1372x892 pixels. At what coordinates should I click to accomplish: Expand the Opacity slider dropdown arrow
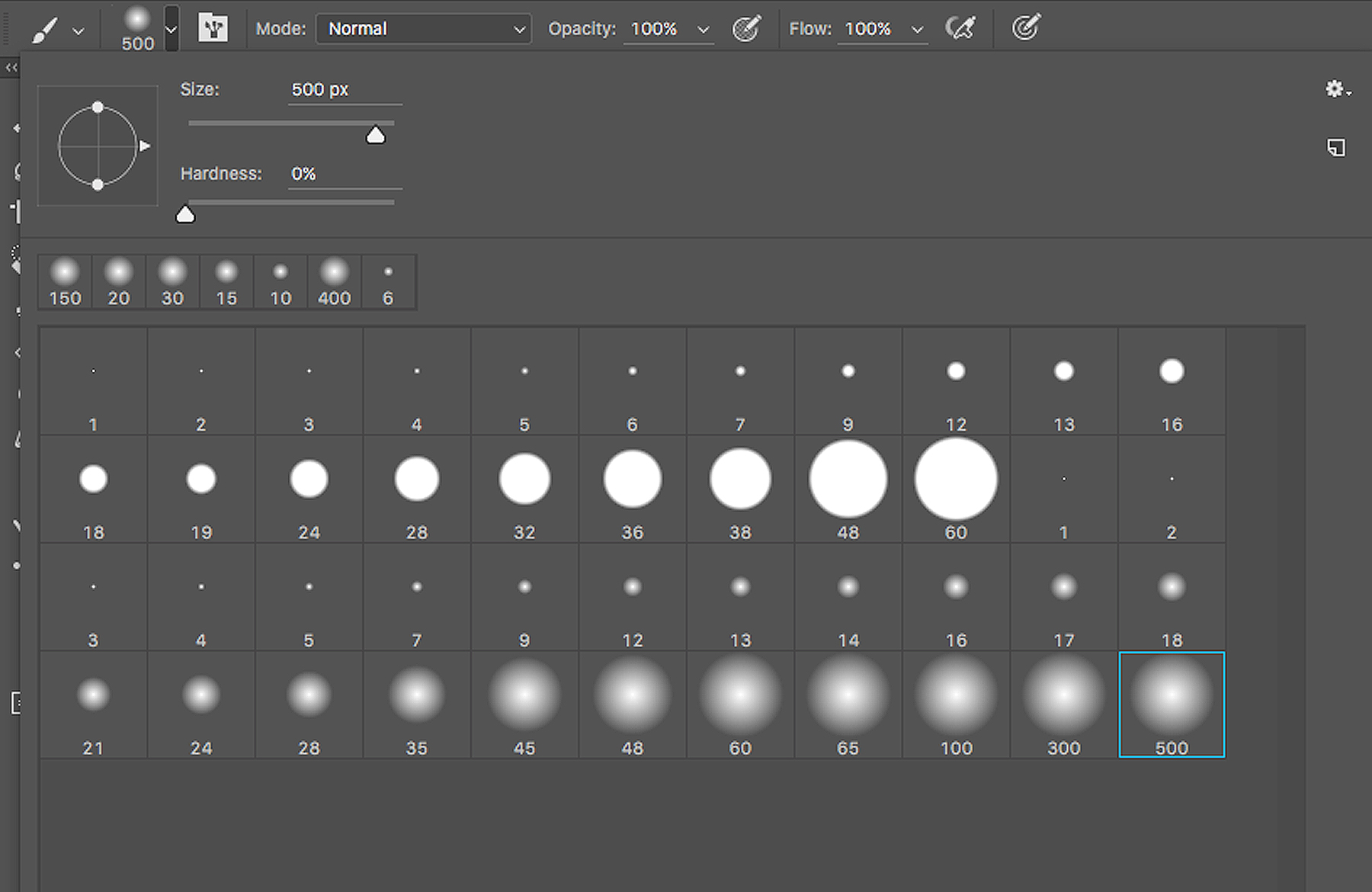704,30
